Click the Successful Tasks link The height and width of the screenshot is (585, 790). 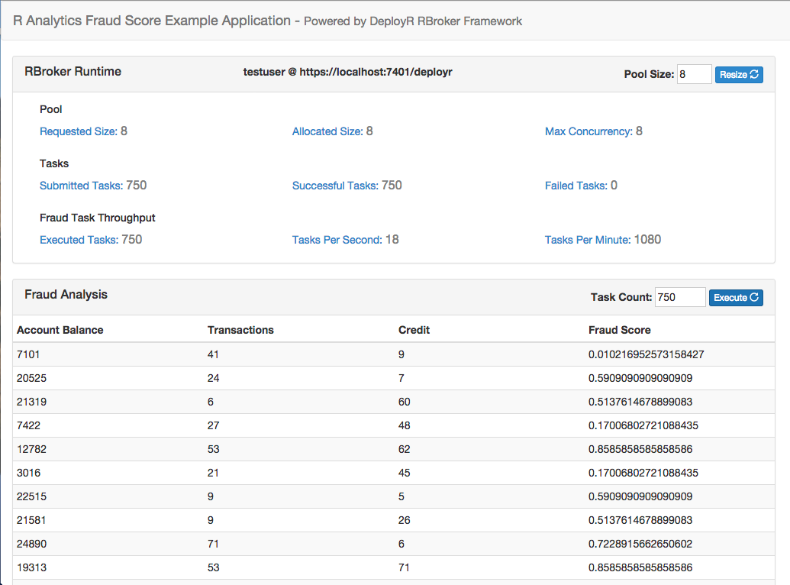click(x=335, y=185)
